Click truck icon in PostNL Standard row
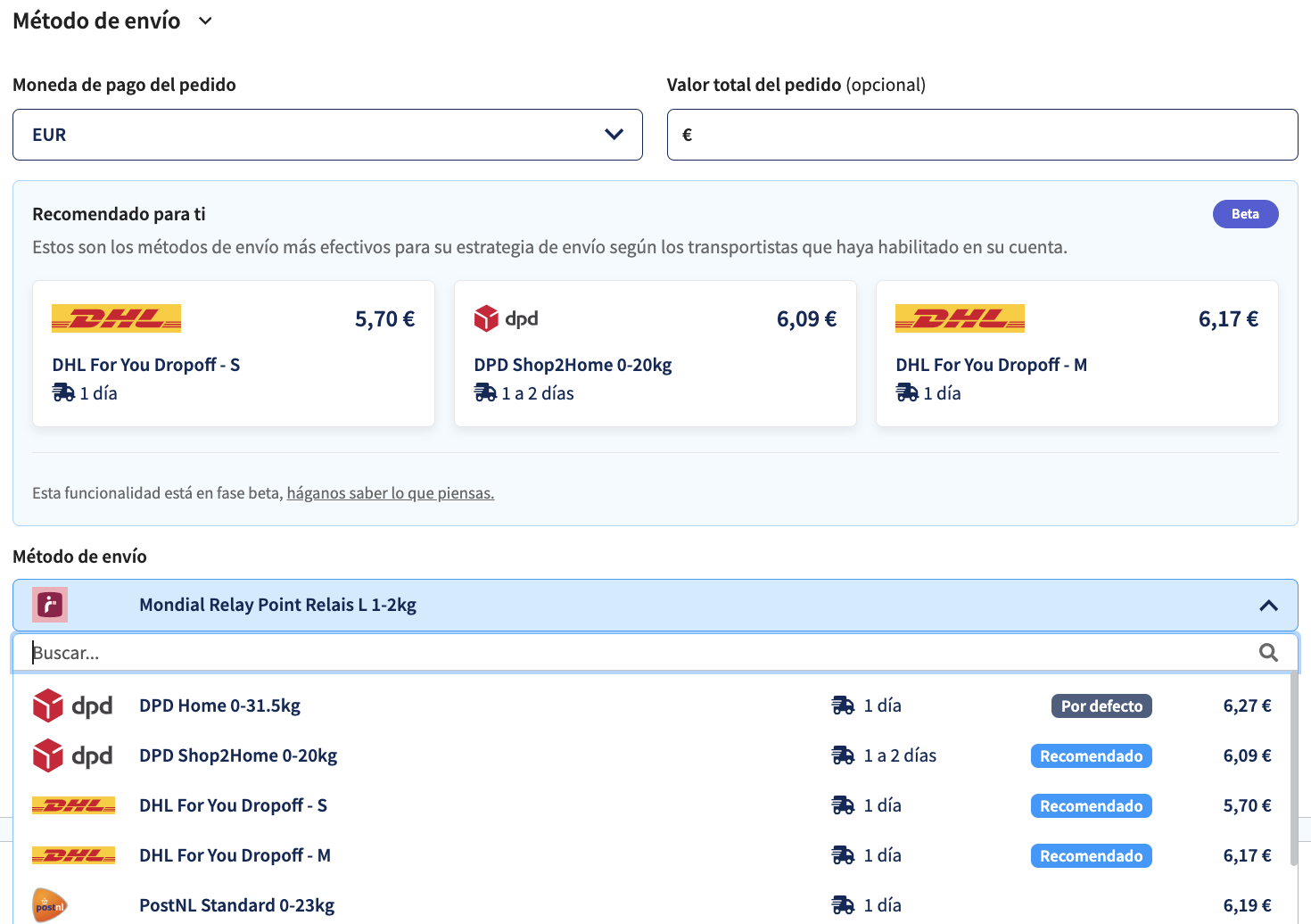Viewport: 1311px width, 924px height. click(843, 905)
